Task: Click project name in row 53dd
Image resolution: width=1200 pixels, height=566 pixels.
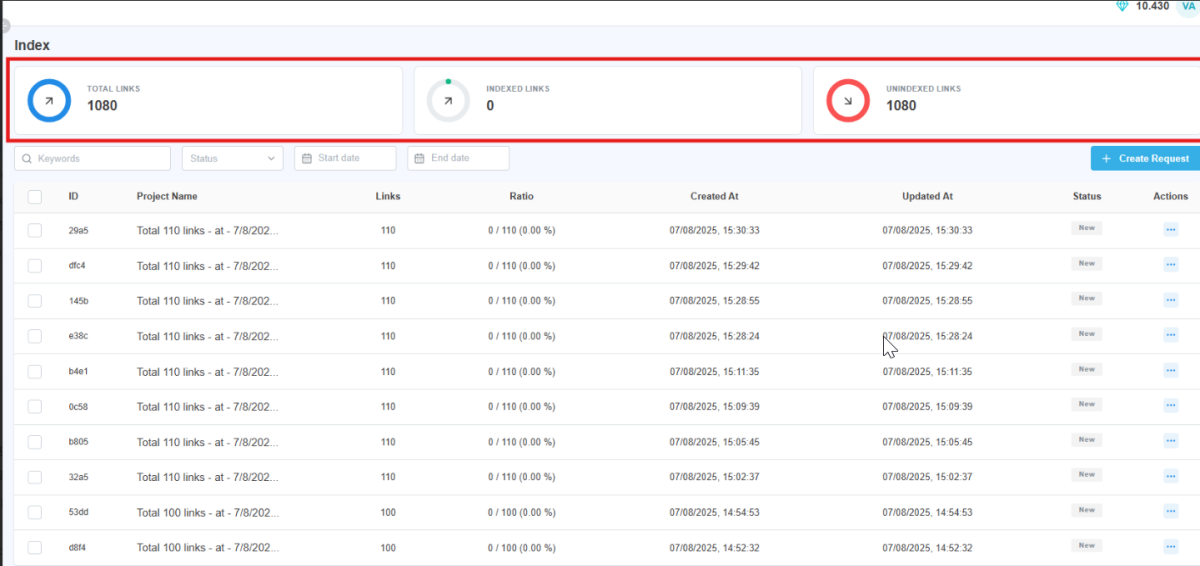Action: pos(208,512)
